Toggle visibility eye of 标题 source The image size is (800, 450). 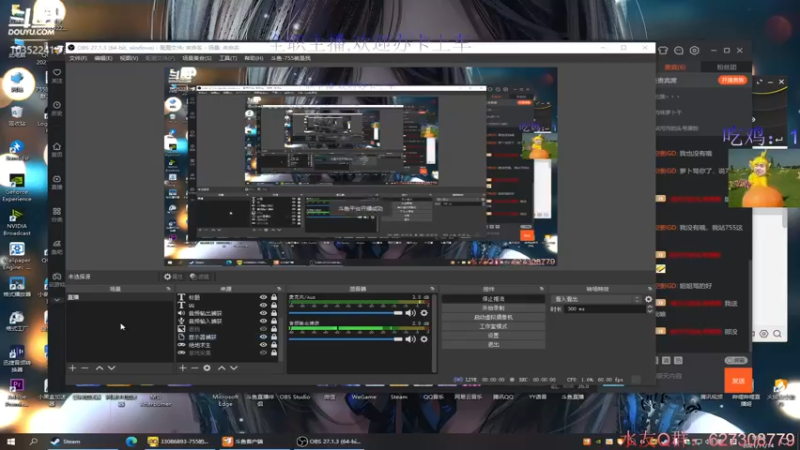[x=263, y=297]
